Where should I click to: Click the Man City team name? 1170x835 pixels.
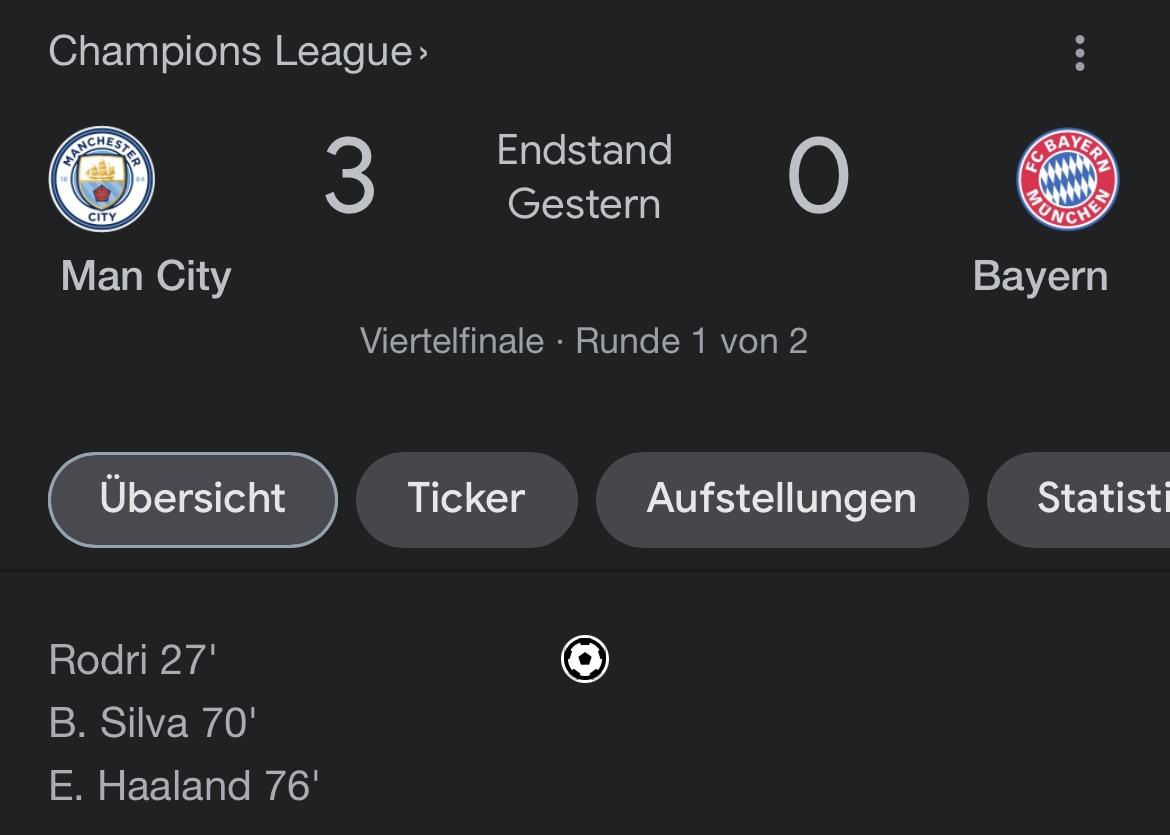point(146,277)
